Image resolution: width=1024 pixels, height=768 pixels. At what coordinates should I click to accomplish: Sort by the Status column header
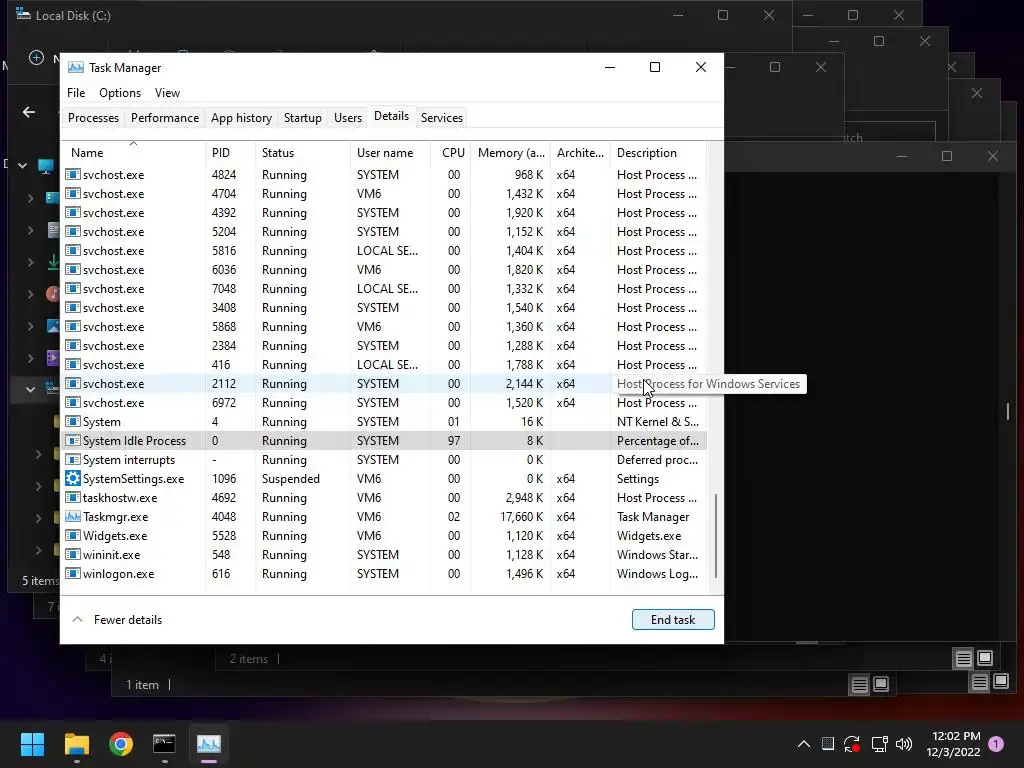(302, 152)
